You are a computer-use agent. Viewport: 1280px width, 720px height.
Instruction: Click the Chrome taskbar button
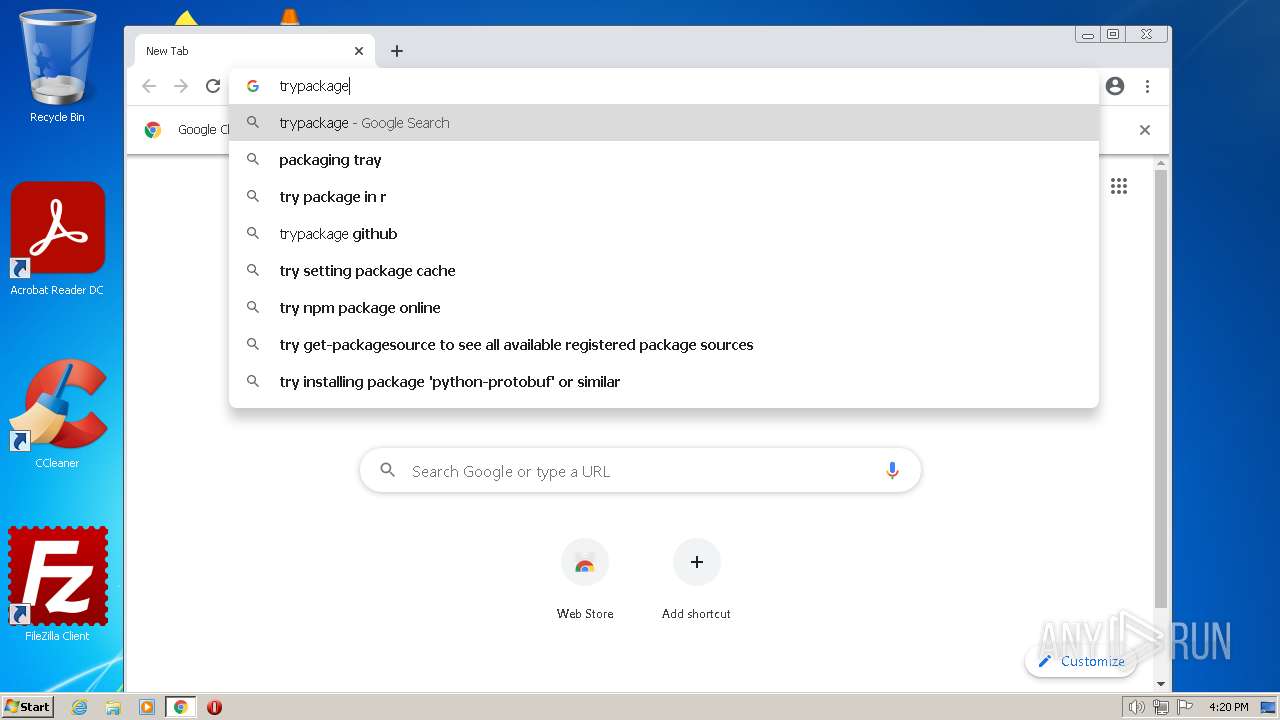click(181, 707)
